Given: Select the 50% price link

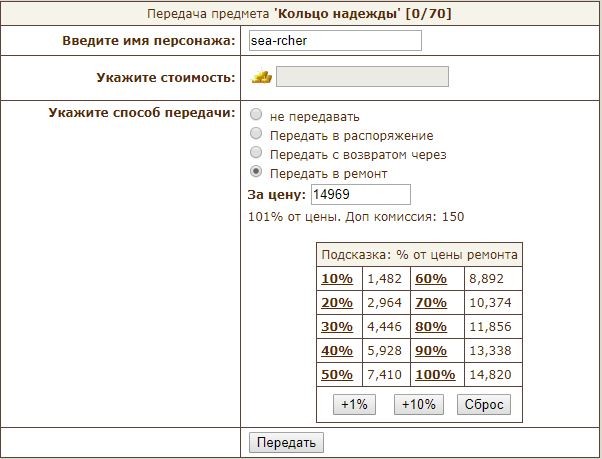Looking at the screenshot, I should tap(337, 374).
